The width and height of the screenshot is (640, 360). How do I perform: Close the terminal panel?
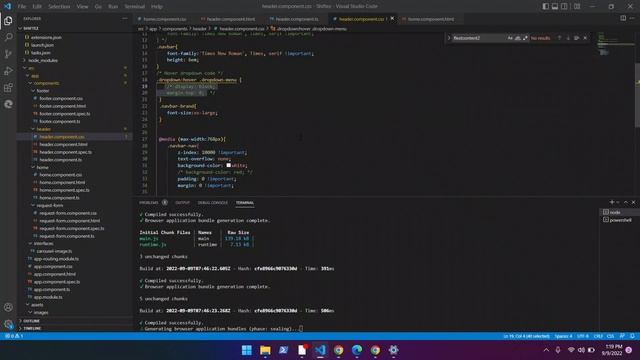coord(633,202)
